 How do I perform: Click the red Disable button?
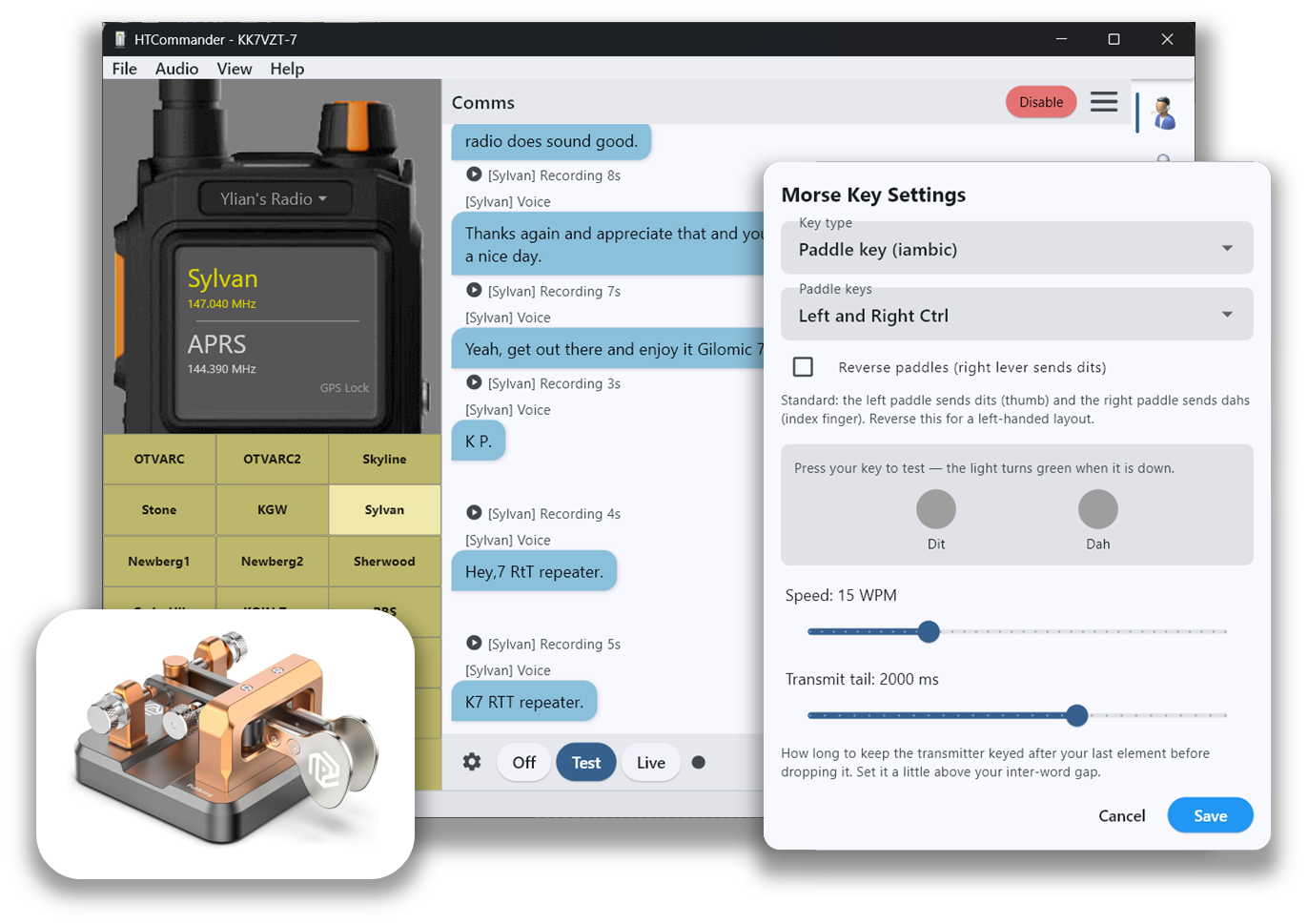click(1041, 102)
